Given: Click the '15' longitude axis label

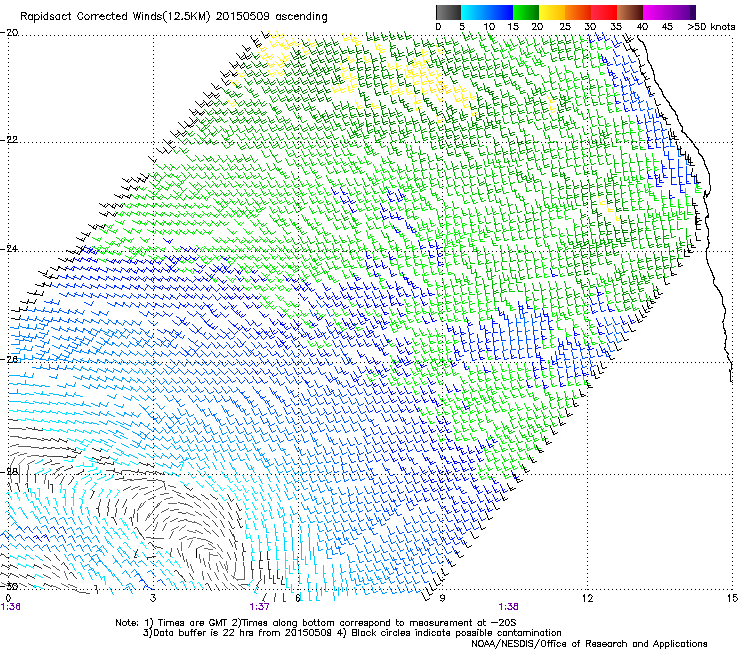Looking at the screenshot, I should 732,598.
